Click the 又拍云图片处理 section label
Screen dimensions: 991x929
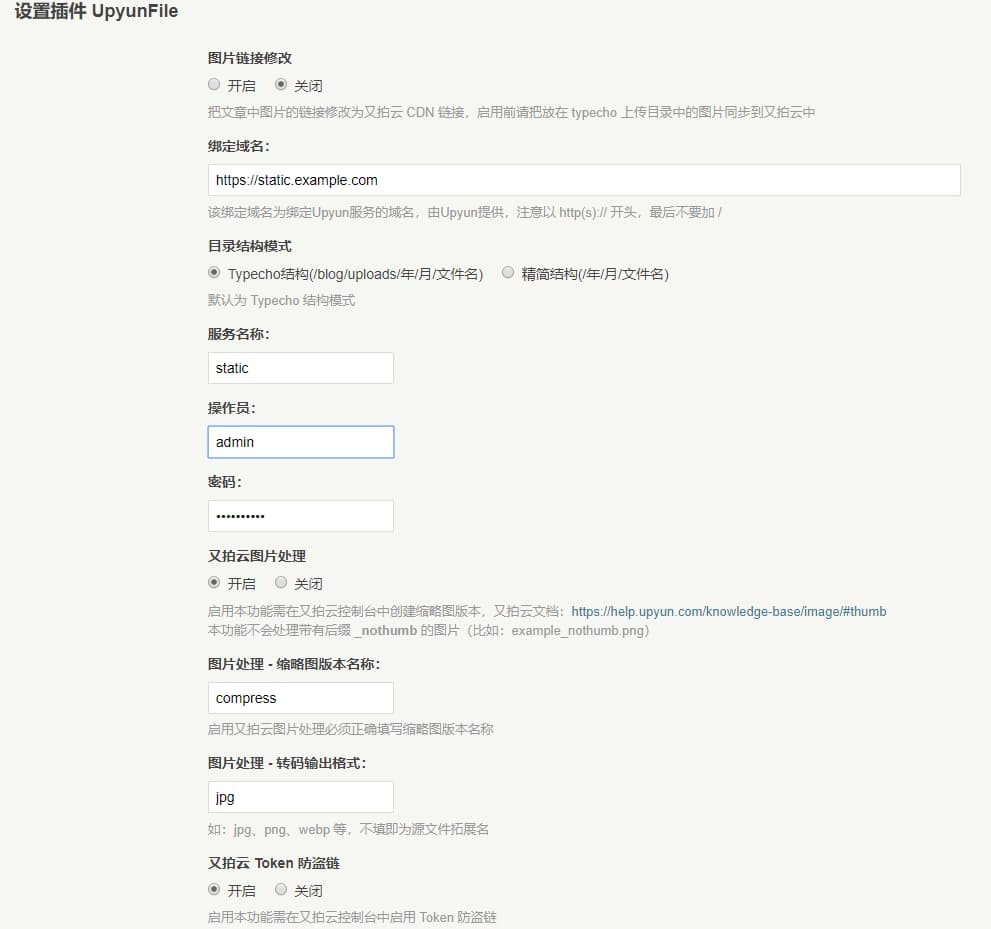[x=252, y=556]
